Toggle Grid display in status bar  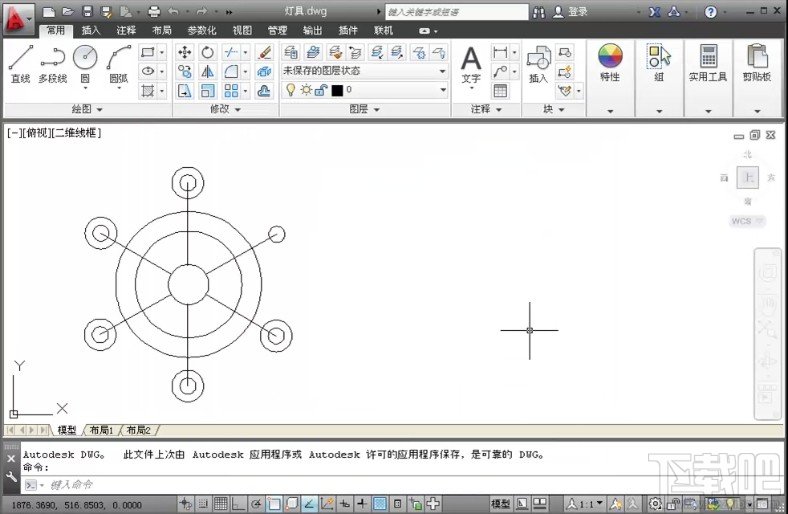(x=220, y=503)
